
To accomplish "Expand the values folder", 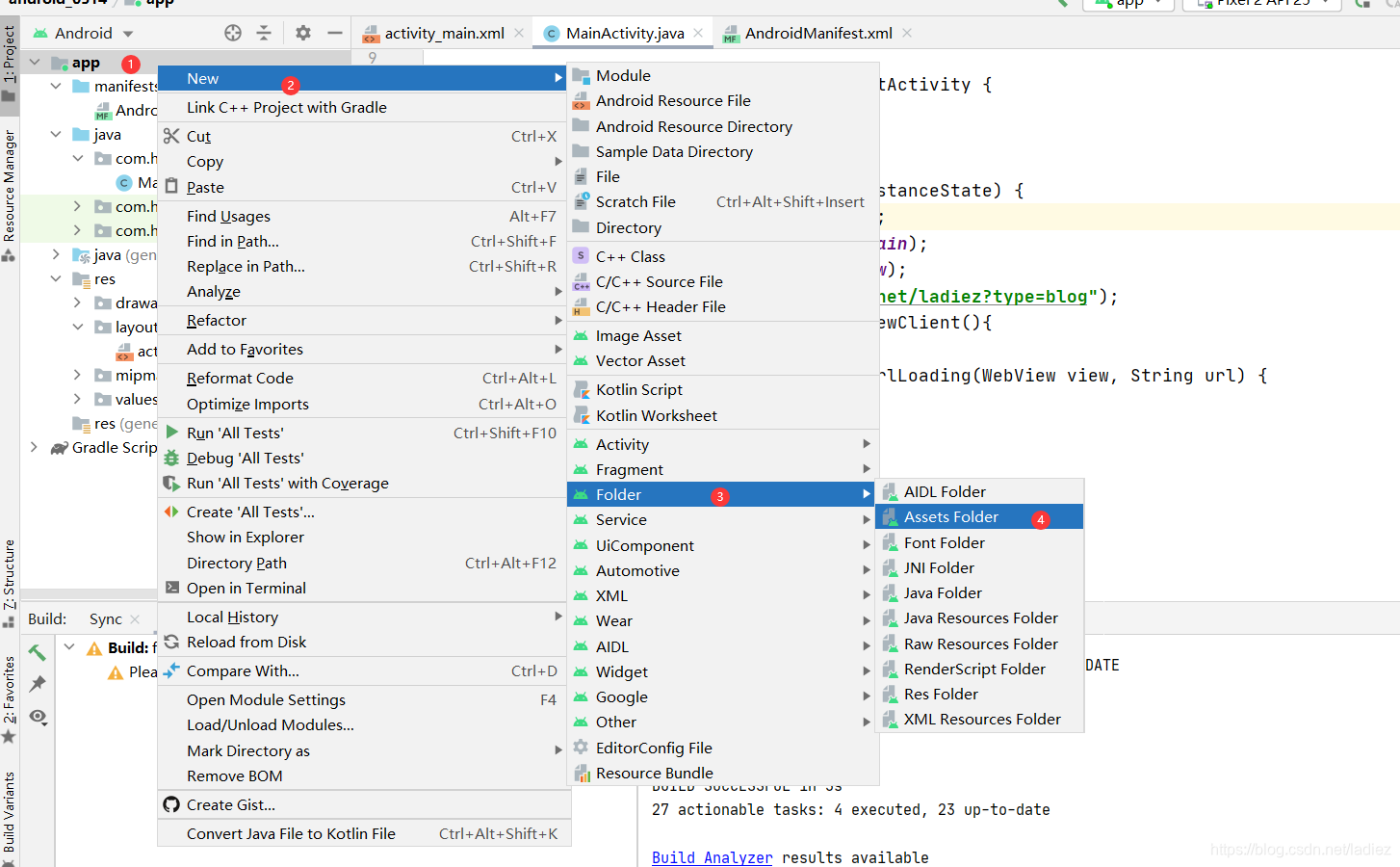I will pyautogui.click(x=77, y=399).
